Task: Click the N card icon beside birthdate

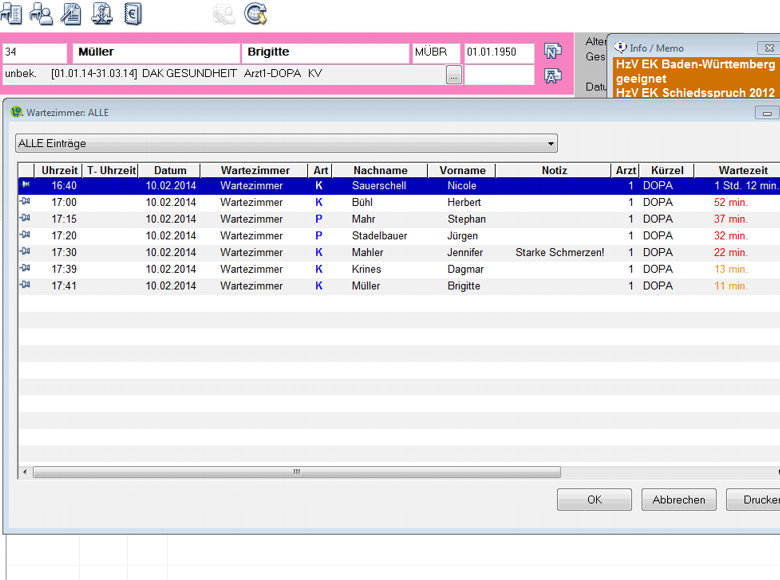Action: pyautogui.click(x=552, y=52)
